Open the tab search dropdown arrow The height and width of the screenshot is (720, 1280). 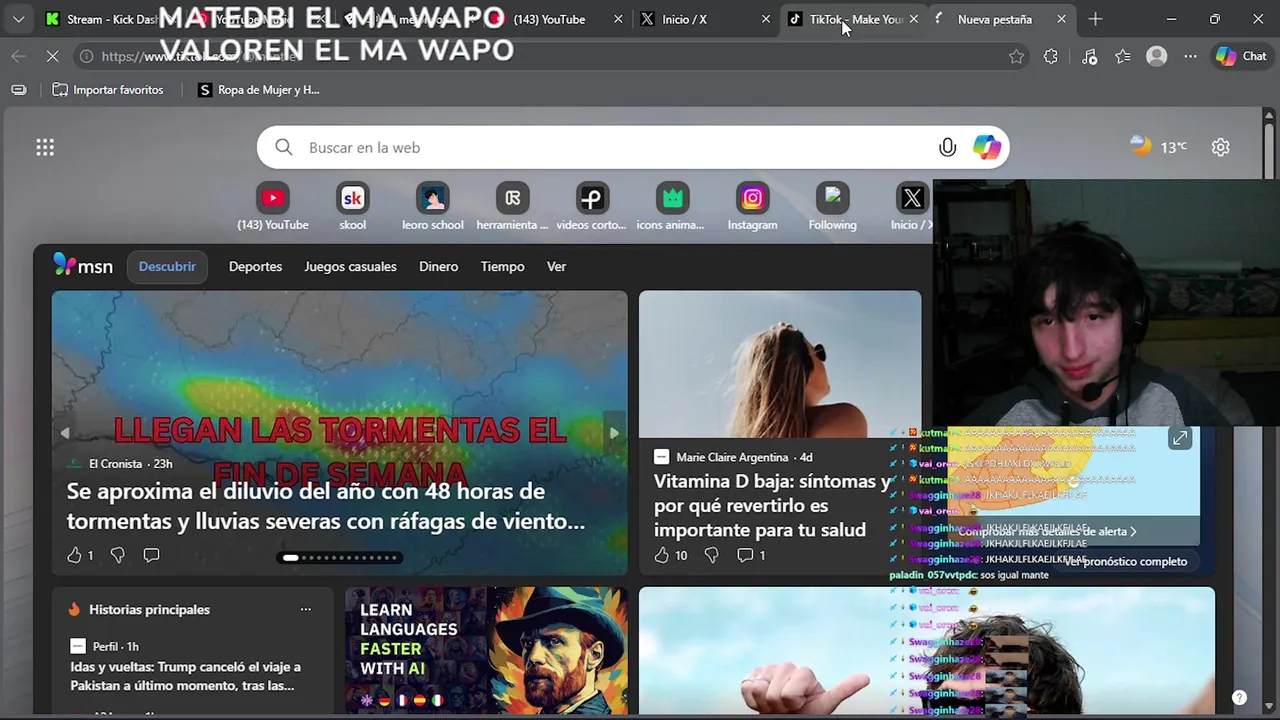[x=18, y=19]
